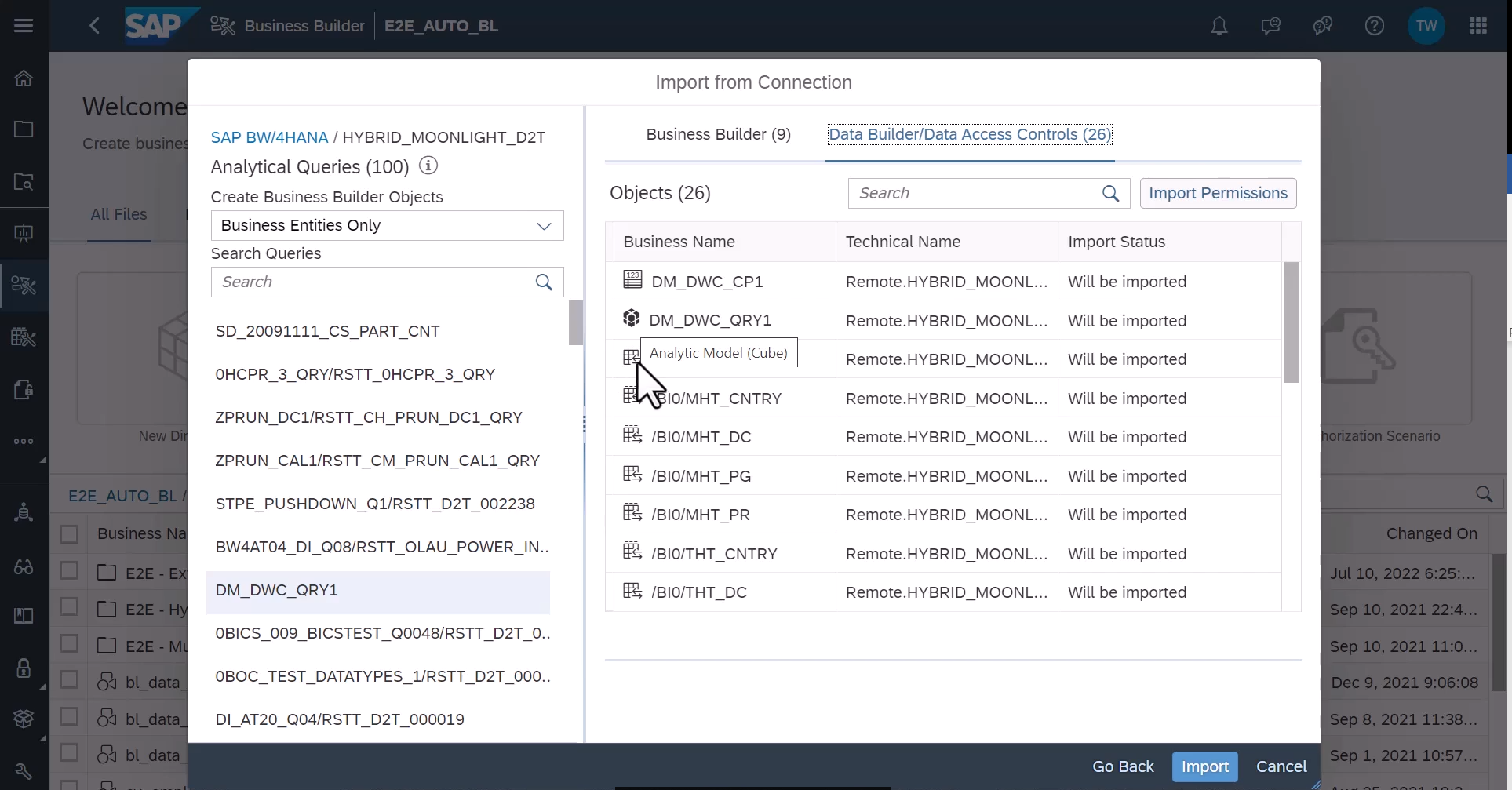Click the DM_DWC_CP1 row type icon

coord(632,279)
